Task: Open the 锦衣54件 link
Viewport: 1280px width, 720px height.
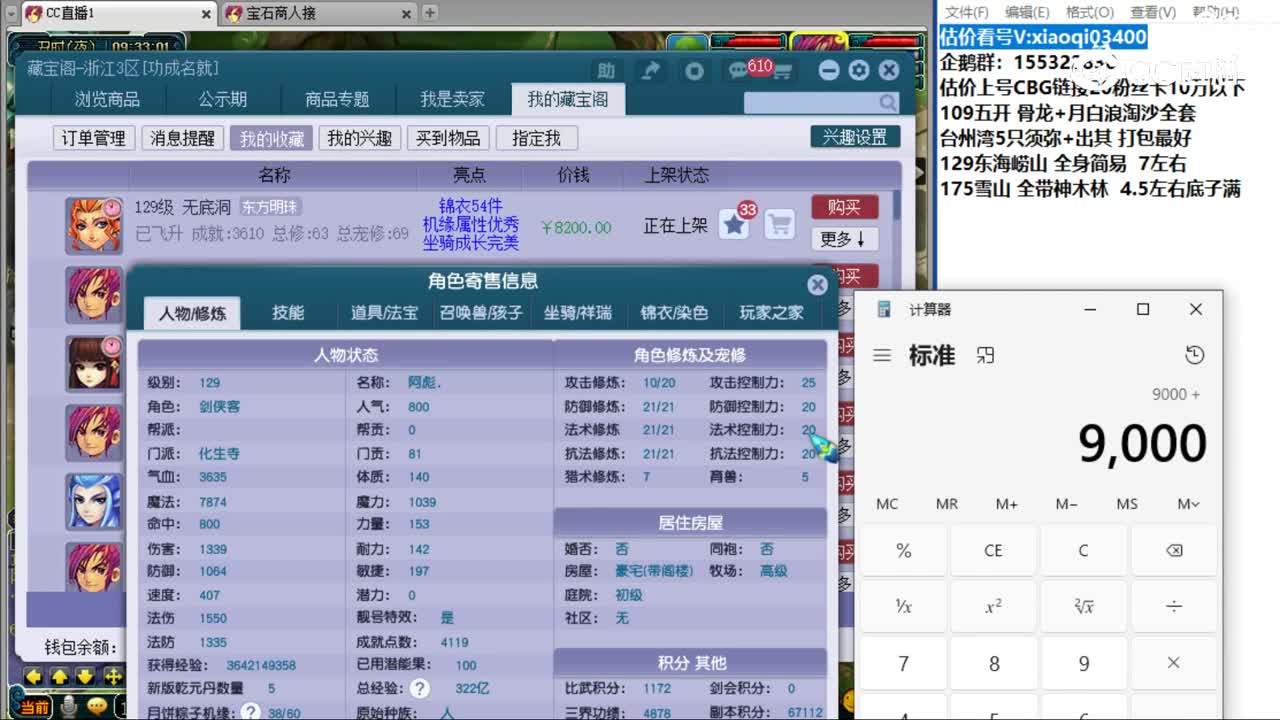Action: 470,205
